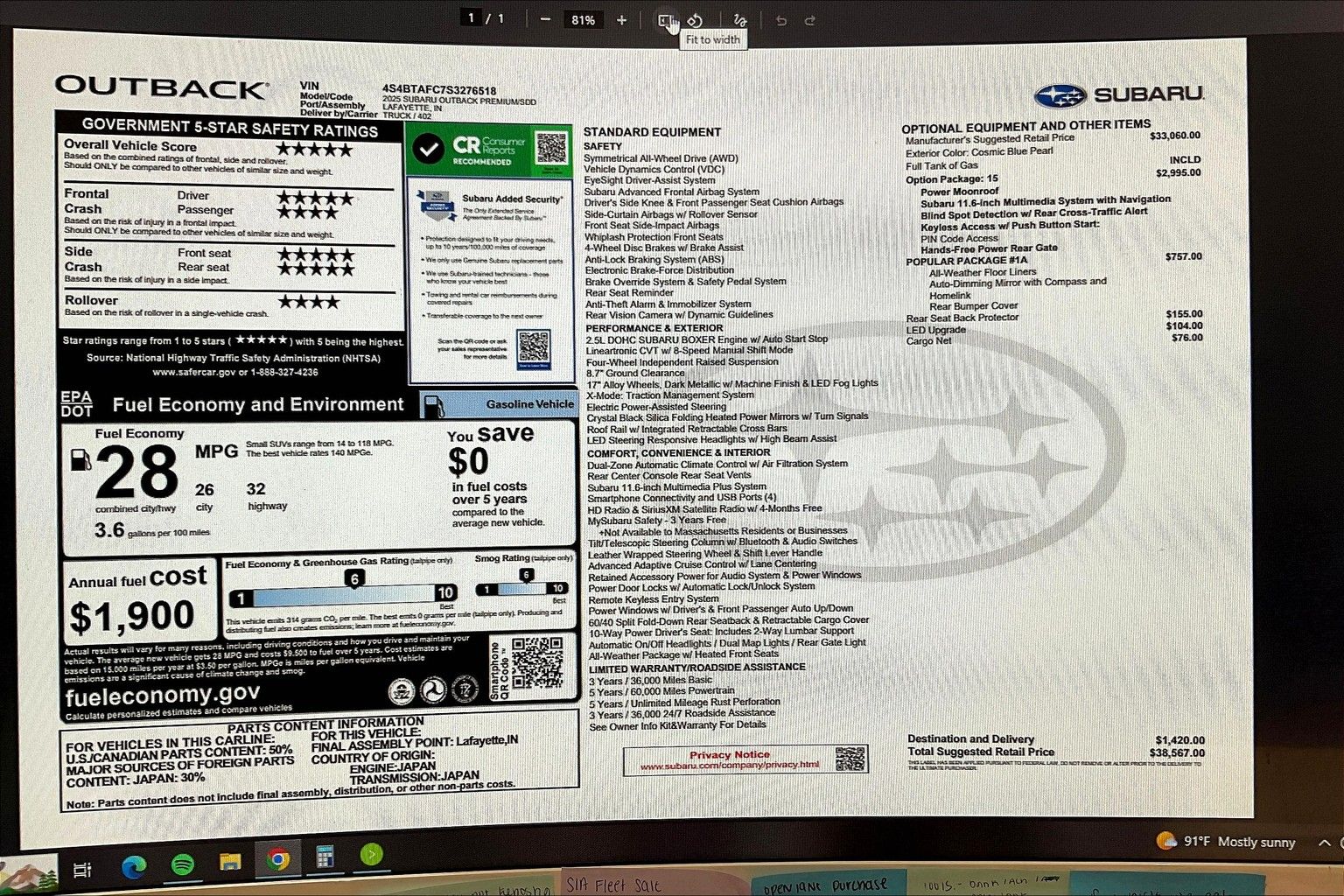
Task: Click the Subaru Added Security QR code
Action: (x=533, y=349)
